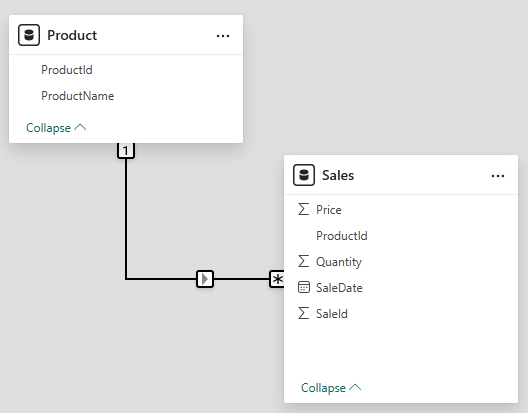528x413 pixels.
Task: Click the Sales table database icon
Action: (x=304, y=175)
